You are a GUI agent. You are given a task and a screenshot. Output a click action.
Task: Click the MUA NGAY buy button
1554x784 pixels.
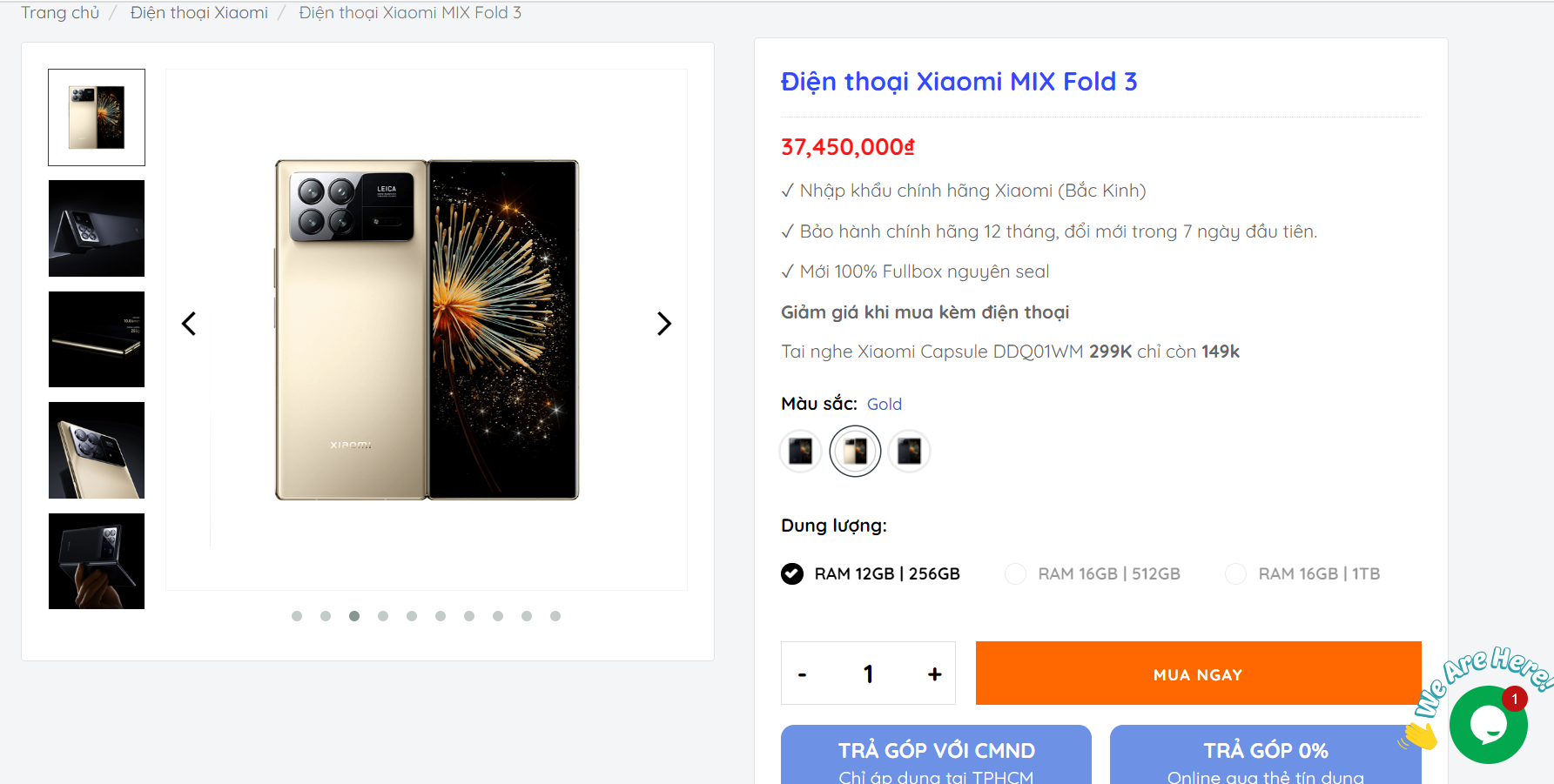tap(1198, 674)
